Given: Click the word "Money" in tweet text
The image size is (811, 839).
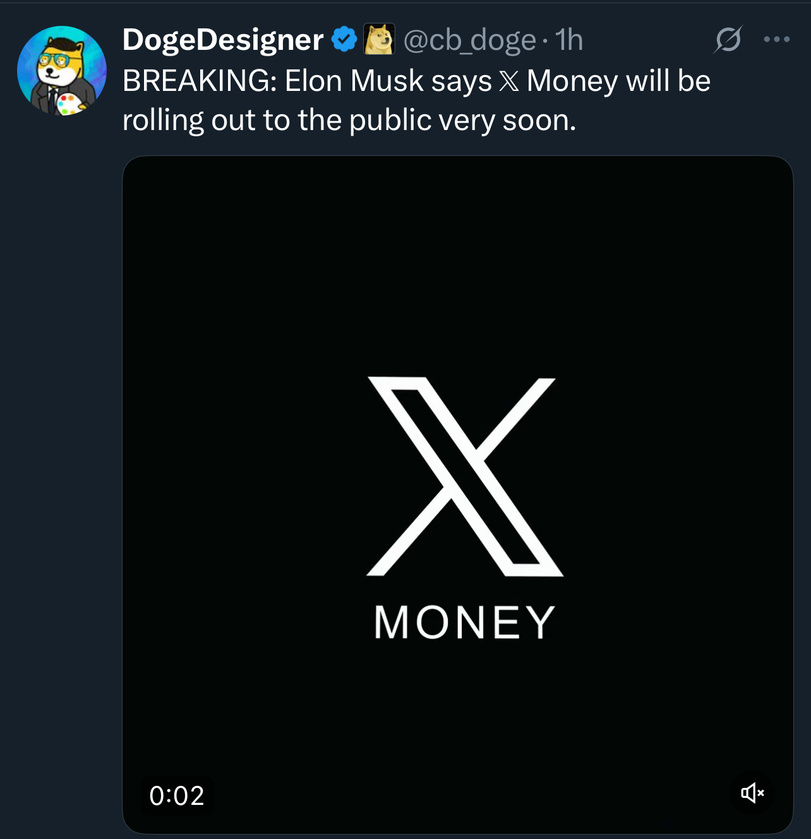Looking at the screenshot, I should pos(571,81).
